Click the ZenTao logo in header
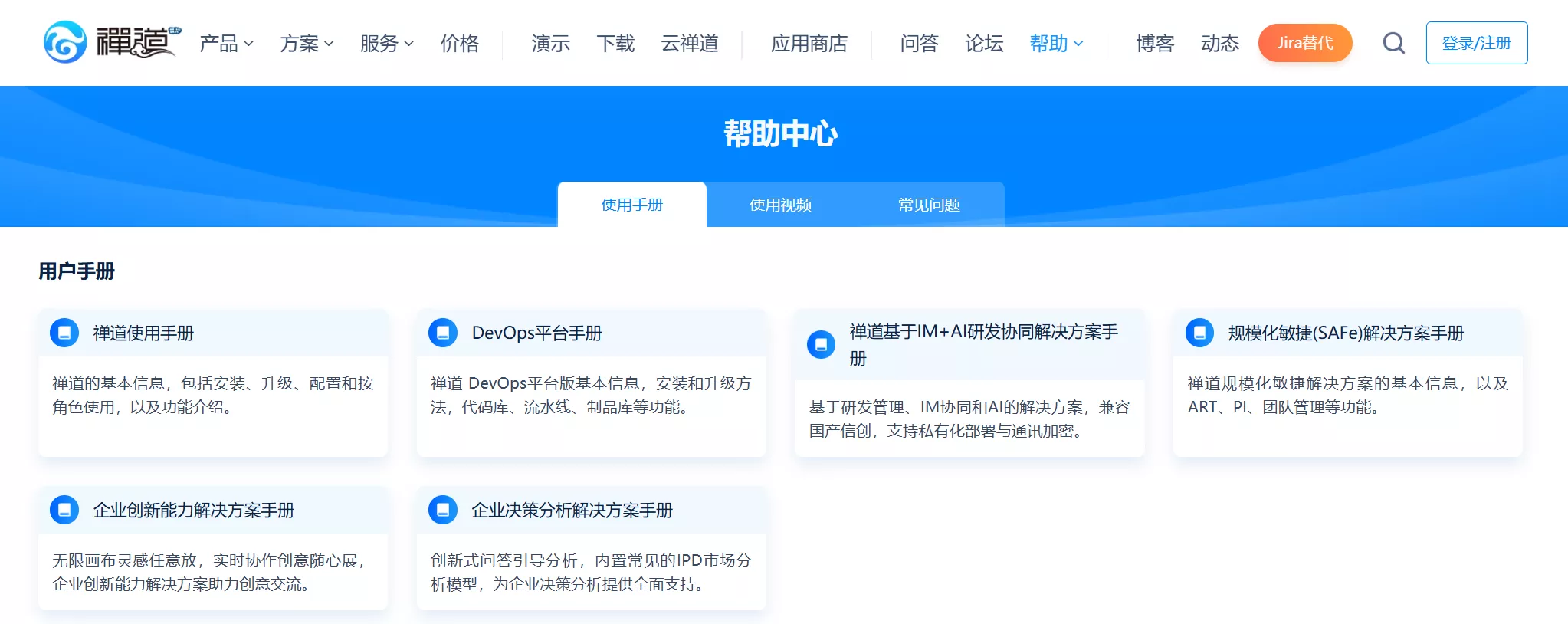Image resolution: width=1568 pixels, height=624 pixels. [x=112, y=42]
